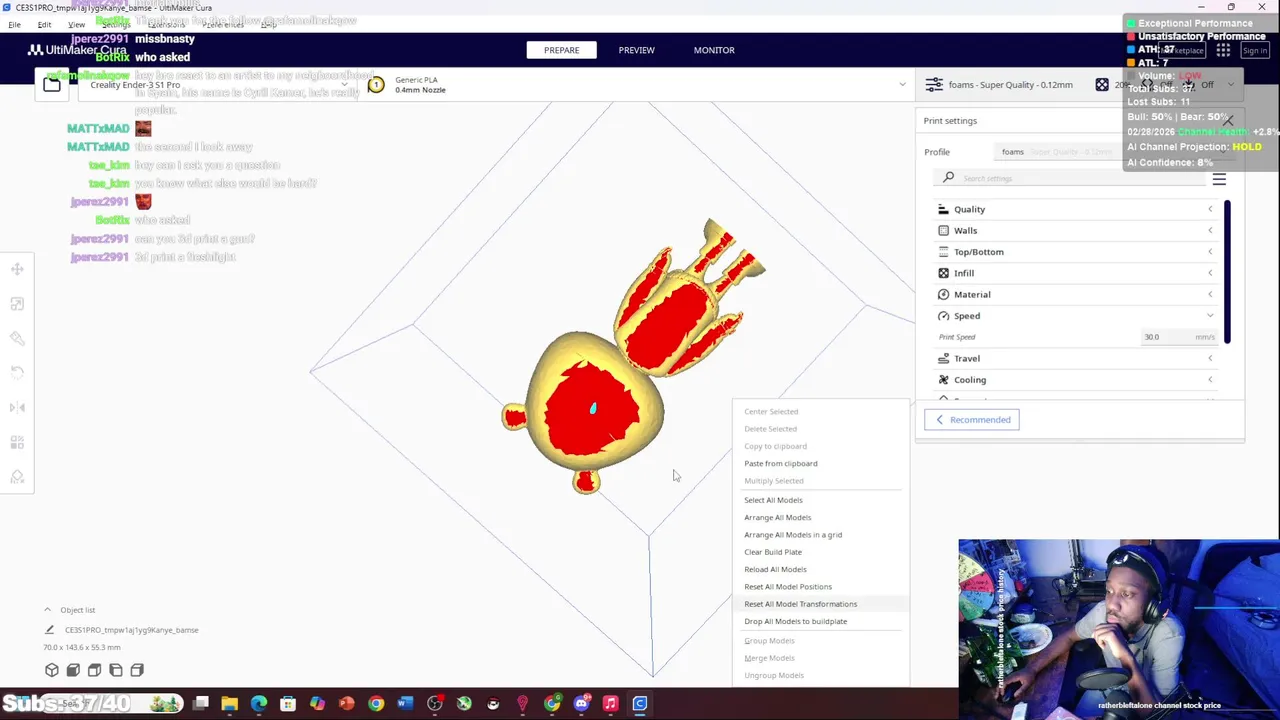Switch to 3D view cube icon
Viewport: 1280px width, 720px height.
52,670
